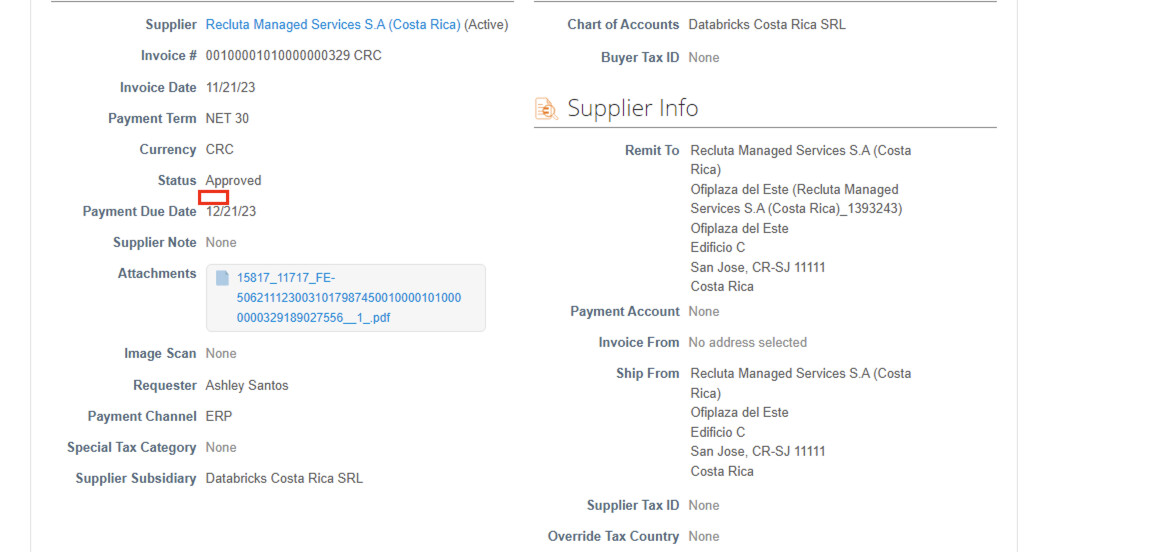Viewport: 1173px width, 552px height.
Task: Click the NET 30 payment term value
Action: click(227, 119)
